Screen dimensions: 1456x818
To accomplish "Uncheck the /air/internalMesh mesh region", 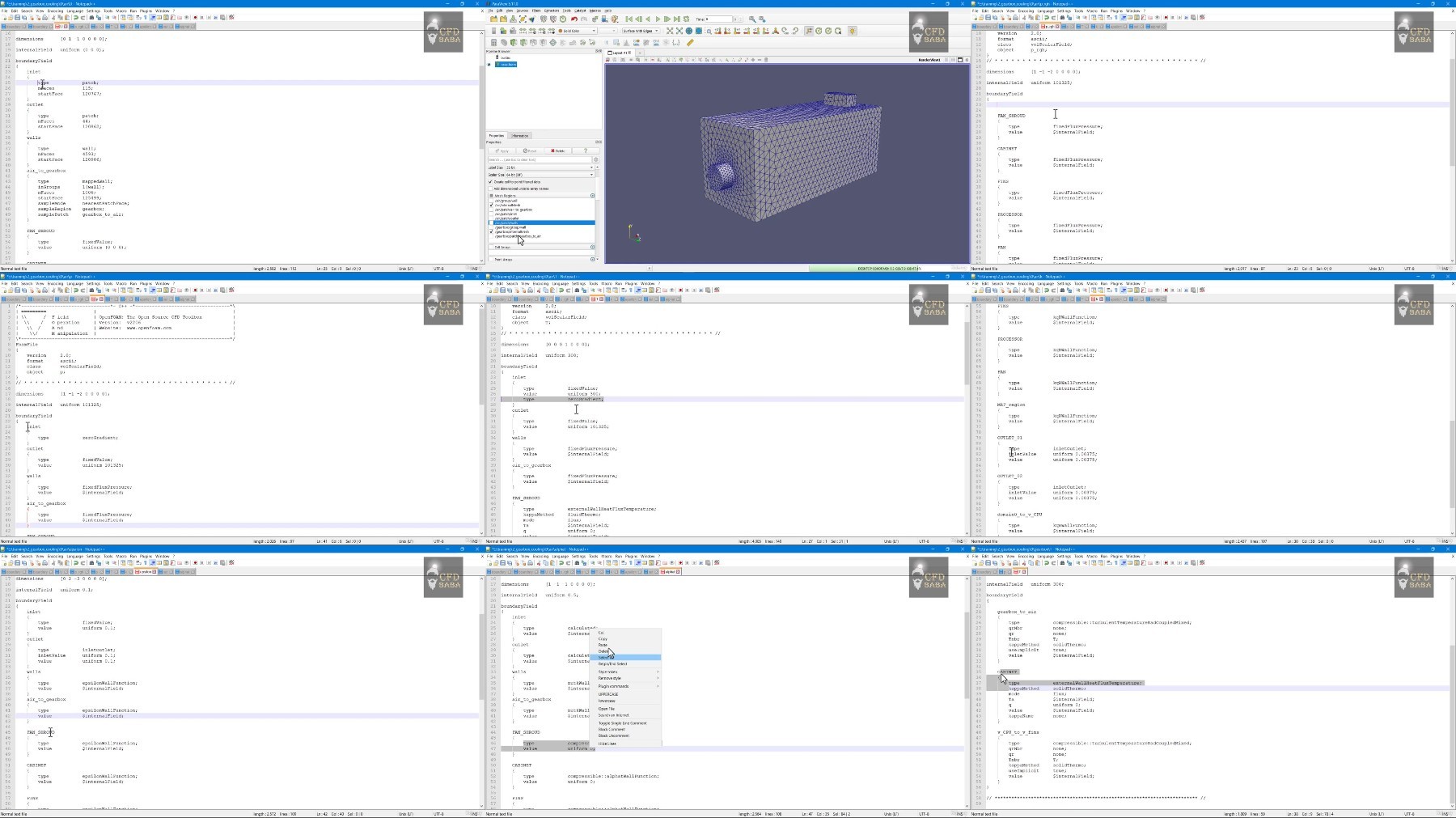I will click(491, 205).
